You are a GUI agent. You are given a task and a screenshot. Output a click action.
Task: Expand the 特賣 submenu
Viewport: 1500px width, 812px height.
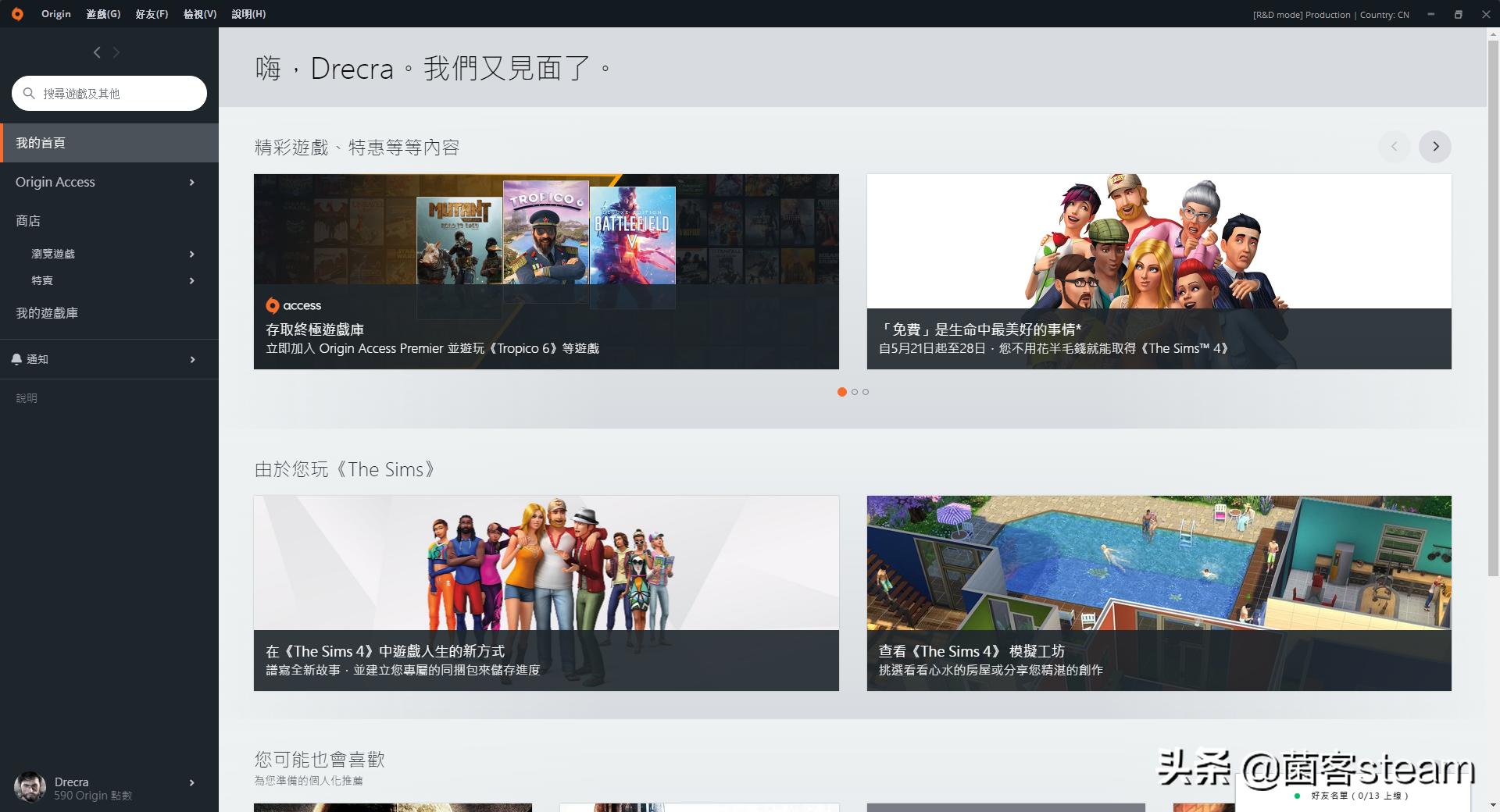(191, 280)
